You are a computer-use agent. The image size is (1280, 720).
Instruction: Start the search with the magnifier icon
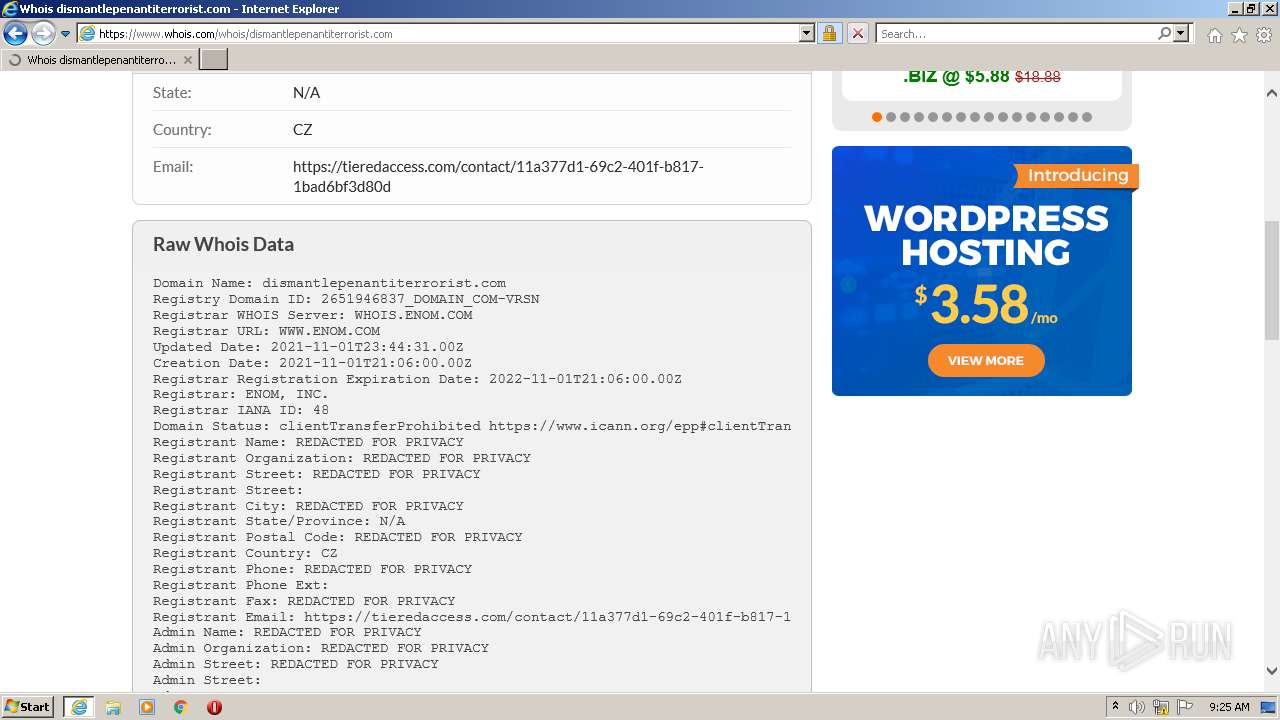click(x=1164, y=33)
